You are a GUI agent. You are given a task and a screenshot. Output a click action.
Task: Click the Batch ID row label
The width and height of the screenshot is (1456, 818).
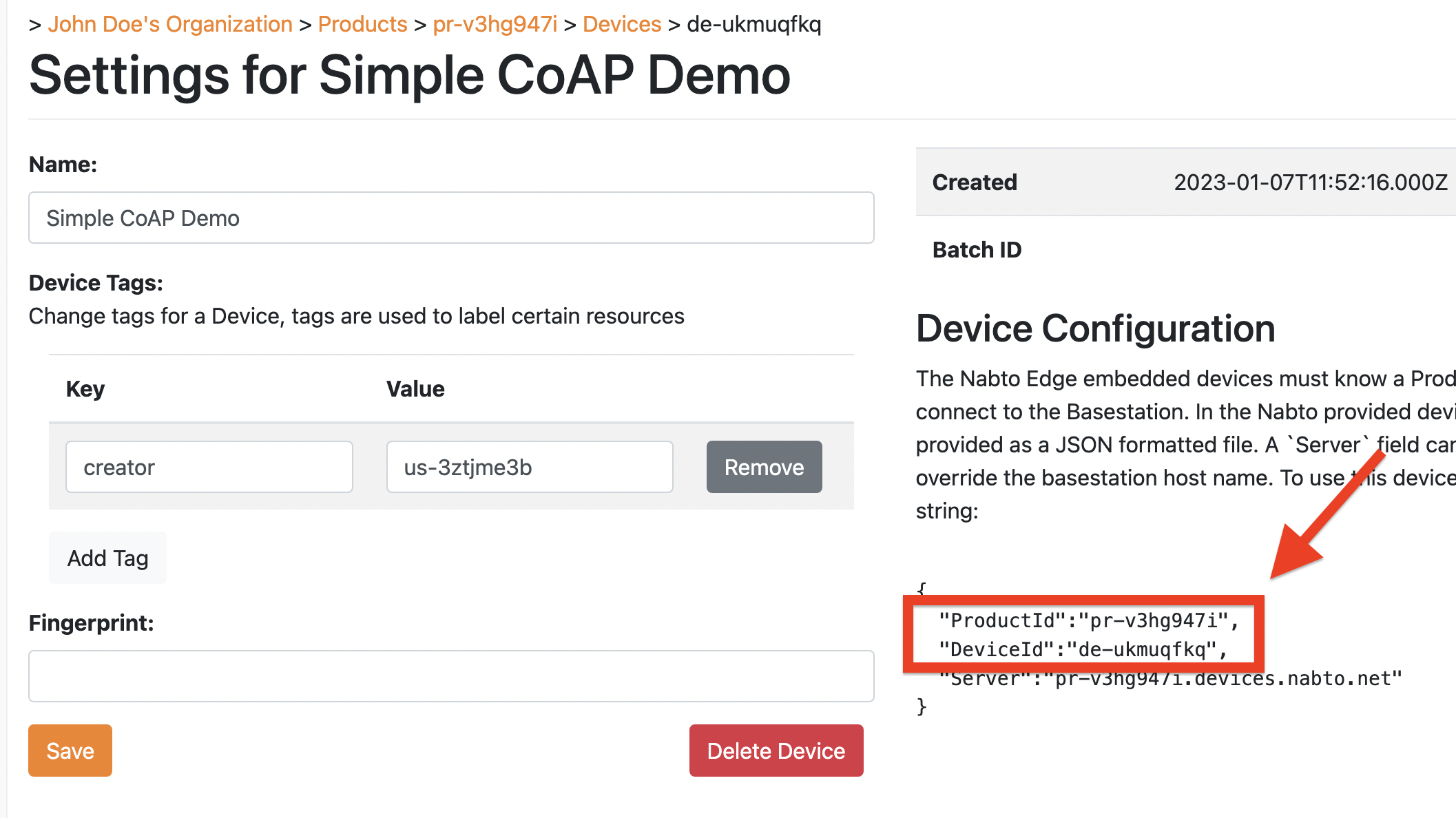[x=977, y=250]
